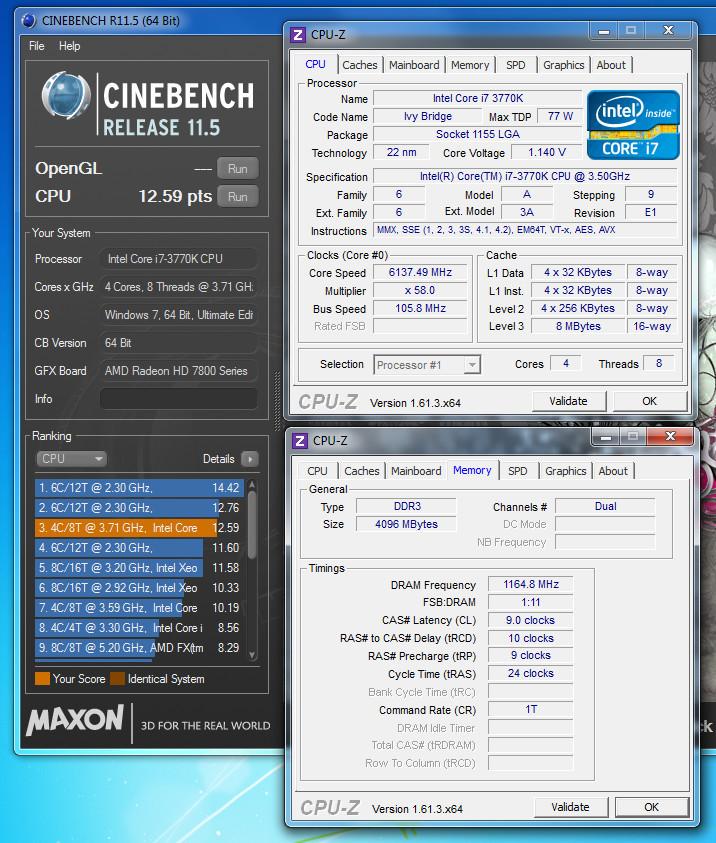Select highlighted ranking entry 3 4C/8T @ 3.71 GHz

click(x=139, y=528)
